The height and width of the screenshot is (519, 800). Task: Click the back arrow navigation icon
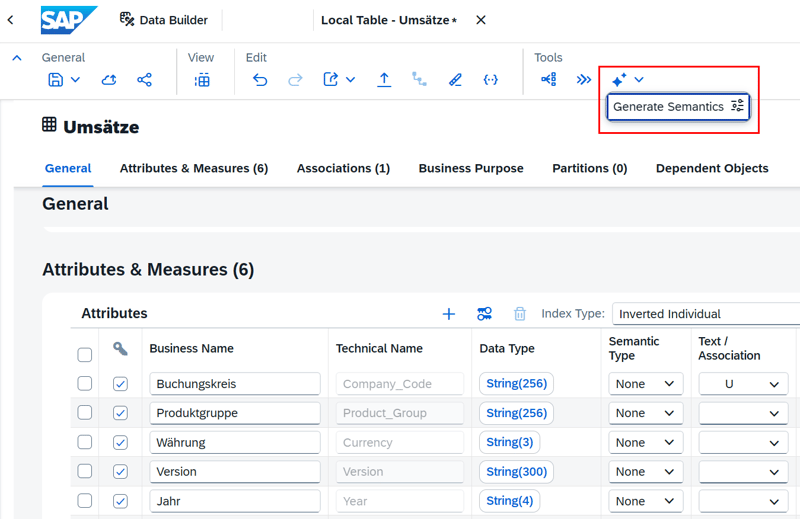(x=10, y=20)
